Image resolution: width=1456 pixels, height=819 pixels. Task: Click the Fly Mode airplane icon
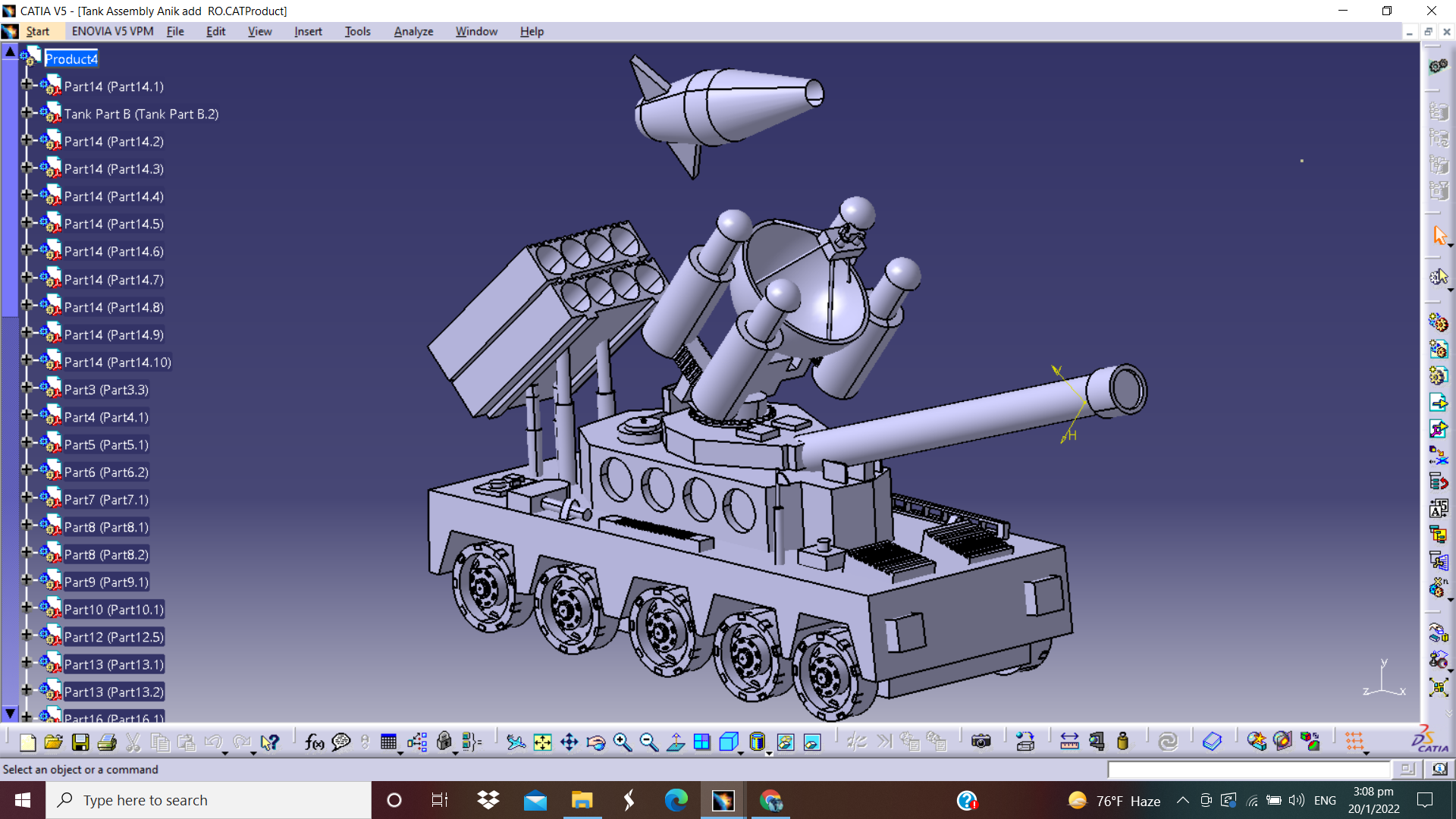[516, 742]
